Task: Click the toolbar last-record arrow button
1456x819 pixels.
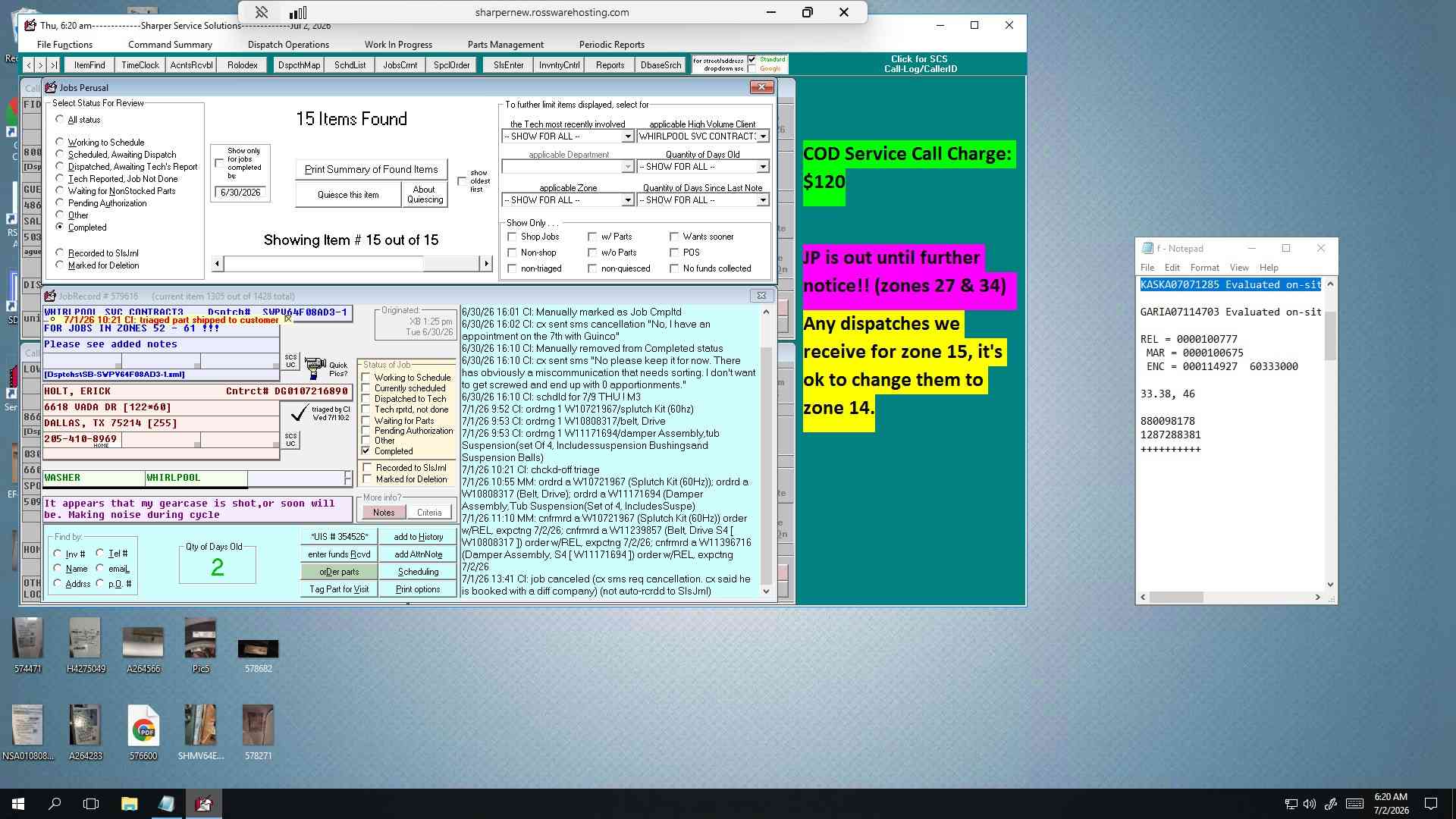Action: (x=54, y=65)
